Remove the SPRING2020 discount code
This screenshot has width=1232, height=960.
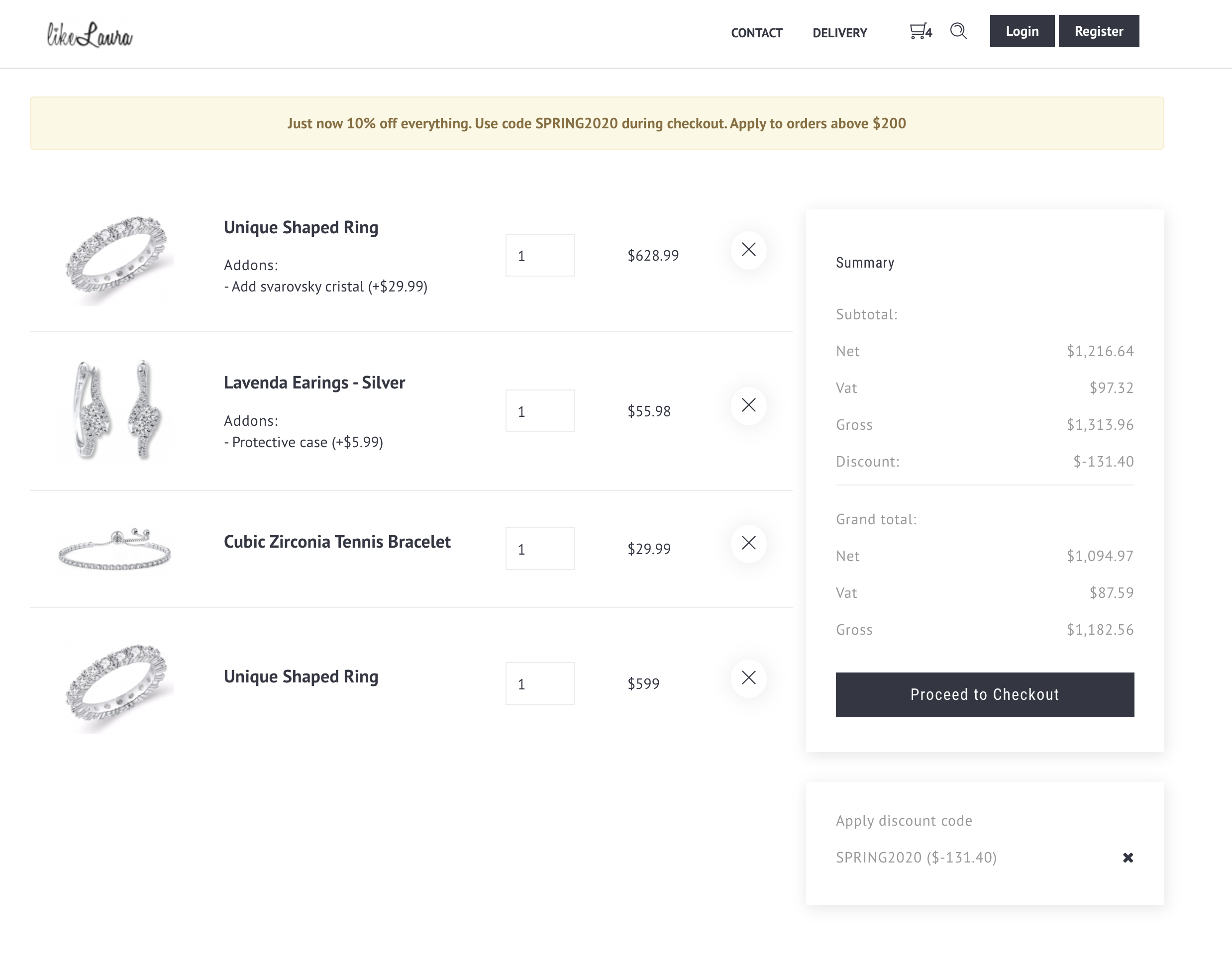click(1128, 858)
